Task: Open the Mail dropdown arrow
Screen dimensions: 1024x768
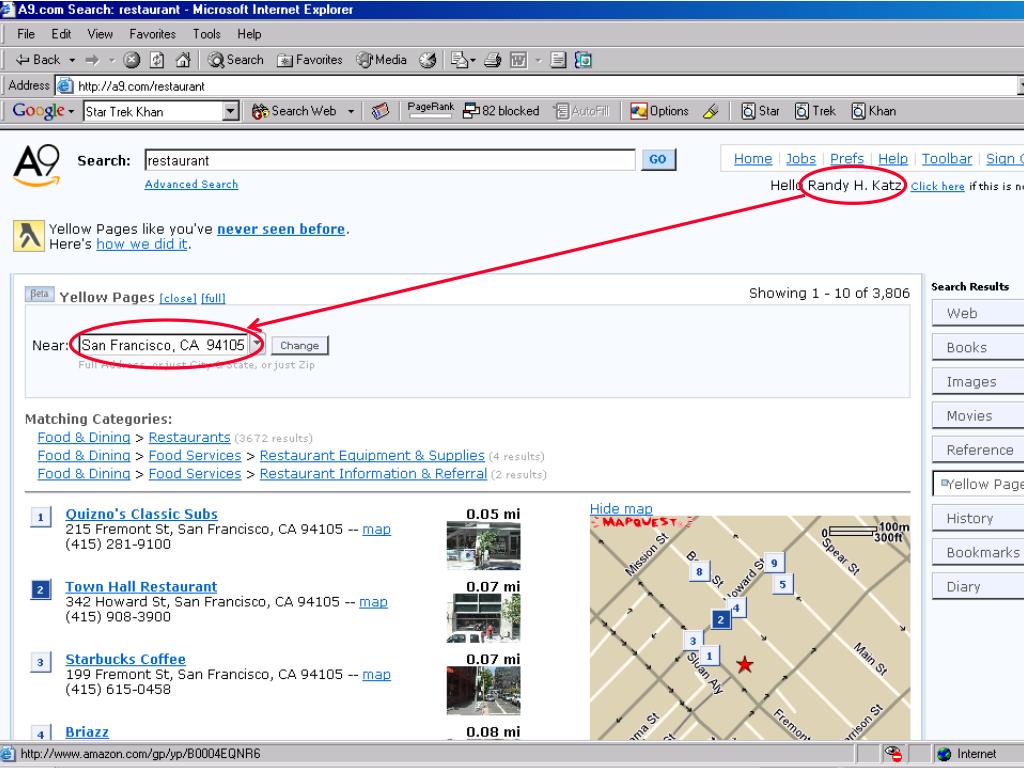Action: click(473, 60)
